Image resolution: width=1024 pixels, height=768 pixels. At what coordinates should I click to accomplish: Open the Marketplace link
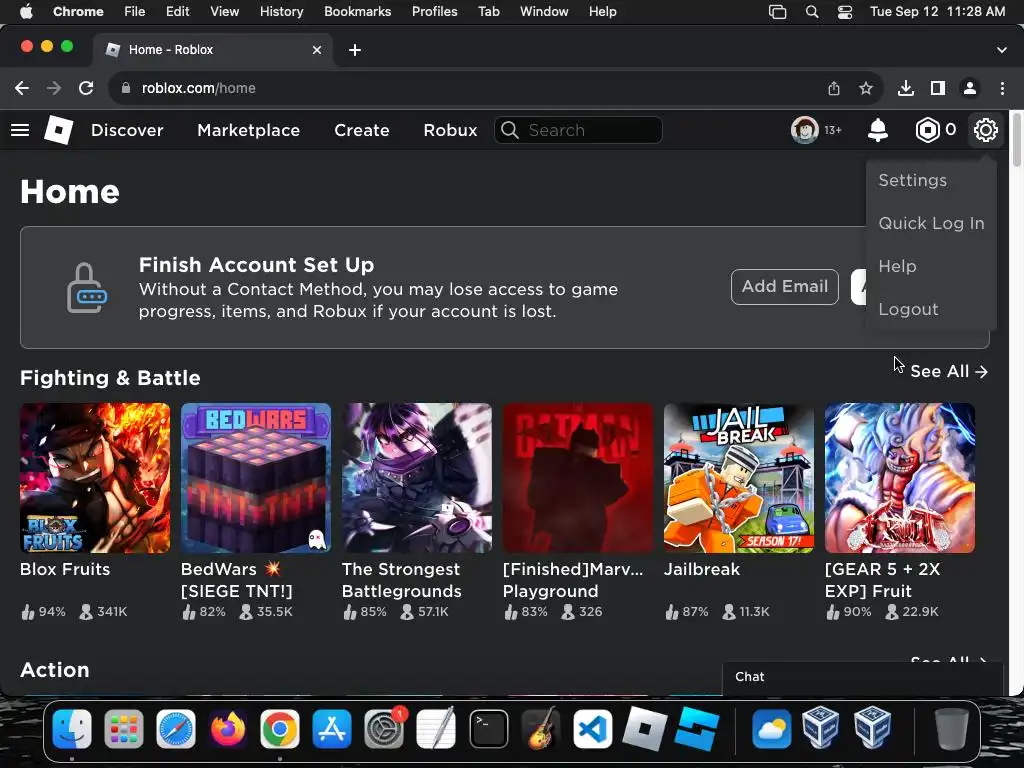pyautogui.click(x=249, y=130)
